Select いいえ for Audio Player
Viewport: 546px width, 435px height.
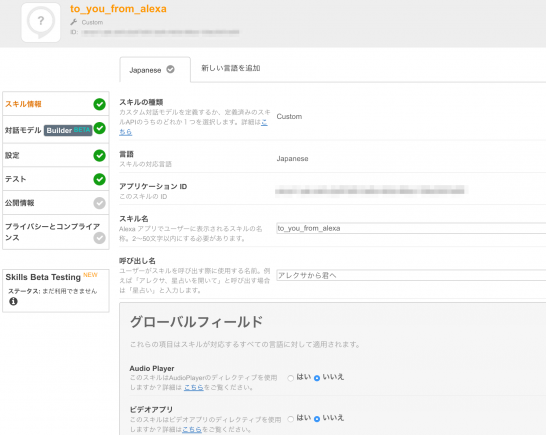[317, 378]
